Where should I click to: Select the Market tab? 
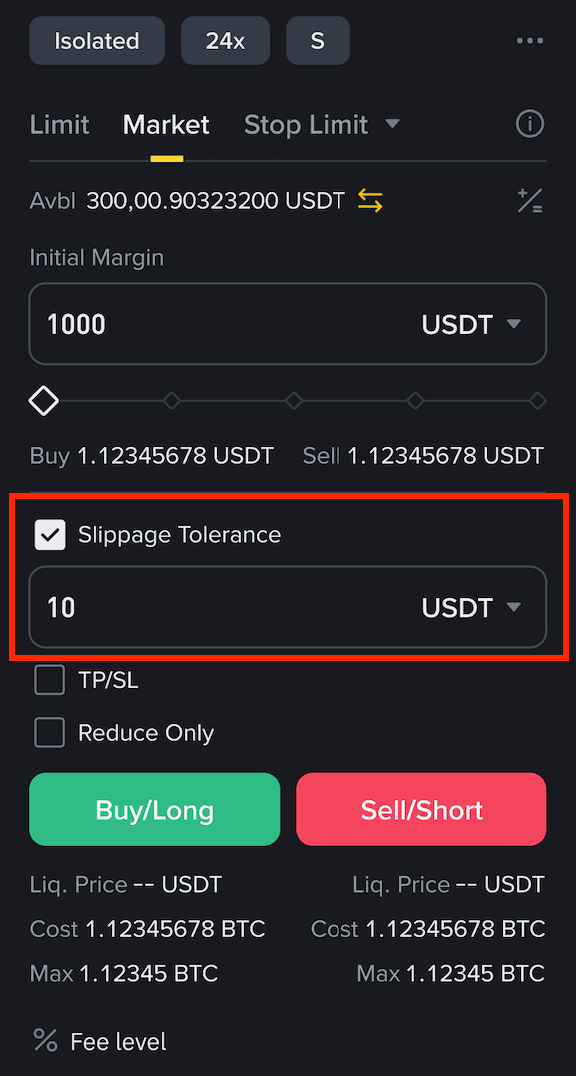166,125
